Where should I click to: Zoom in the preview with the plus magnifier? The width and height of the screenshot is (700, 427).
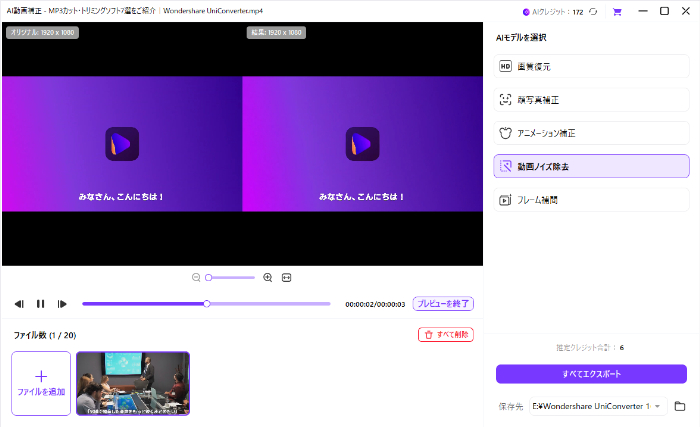[267, 277]
